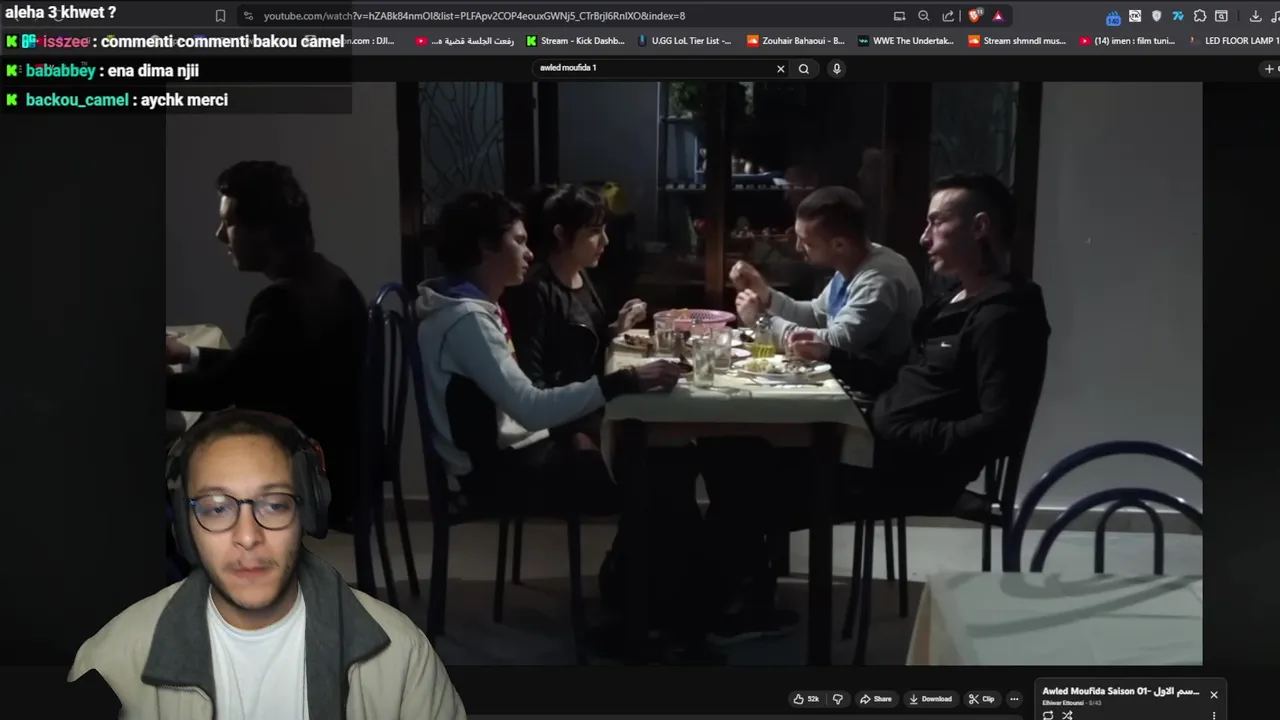Open the 'Awled Moufida Saison 01' playlist title
The height and width of the screenshot is (720, 1280).
pos(1121,691)
